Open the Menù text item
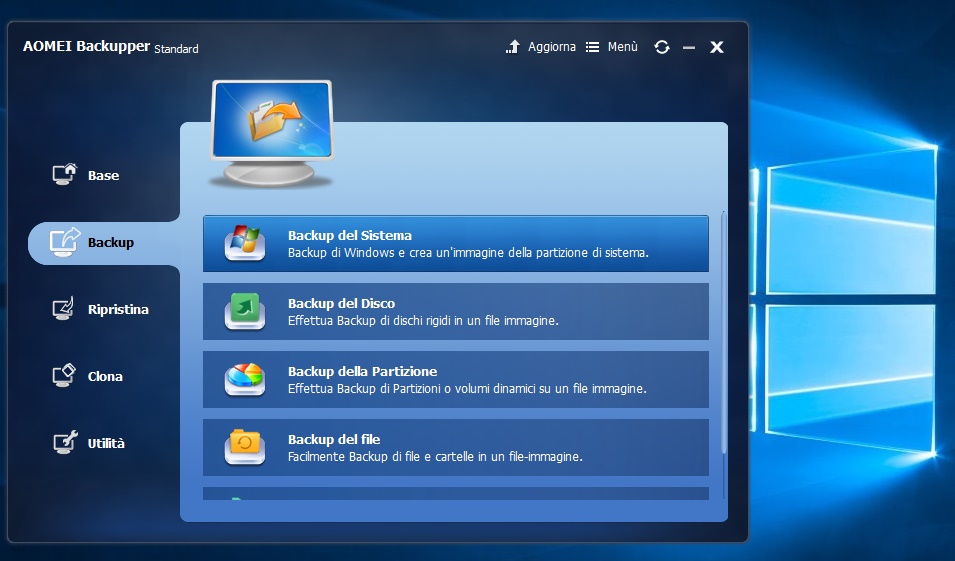The height and width of the screenshot is (561, 955). (x=622, y=47)
